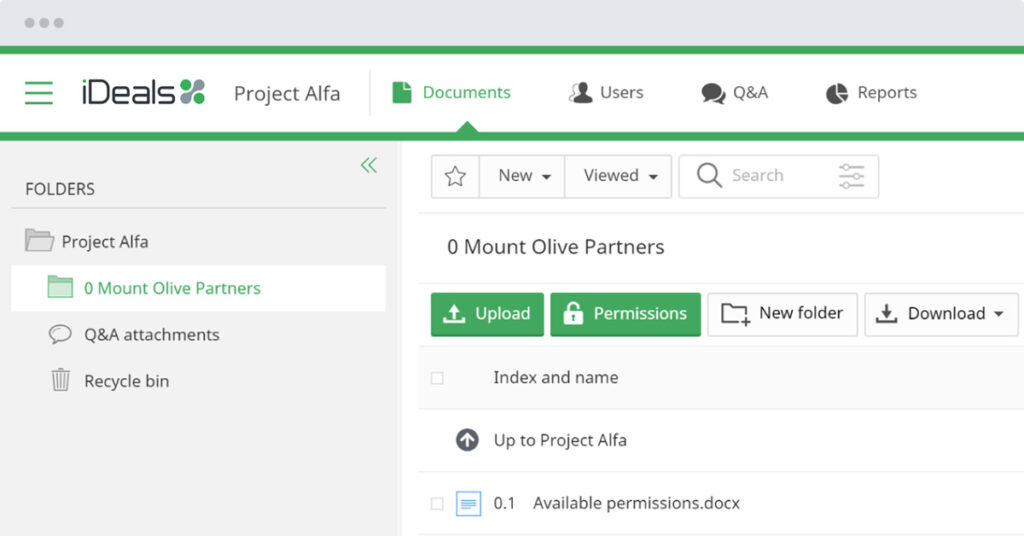Click the Available permissions.docx document icon
The width and height of the screenshot is (1024, 536).
[468, 503]
